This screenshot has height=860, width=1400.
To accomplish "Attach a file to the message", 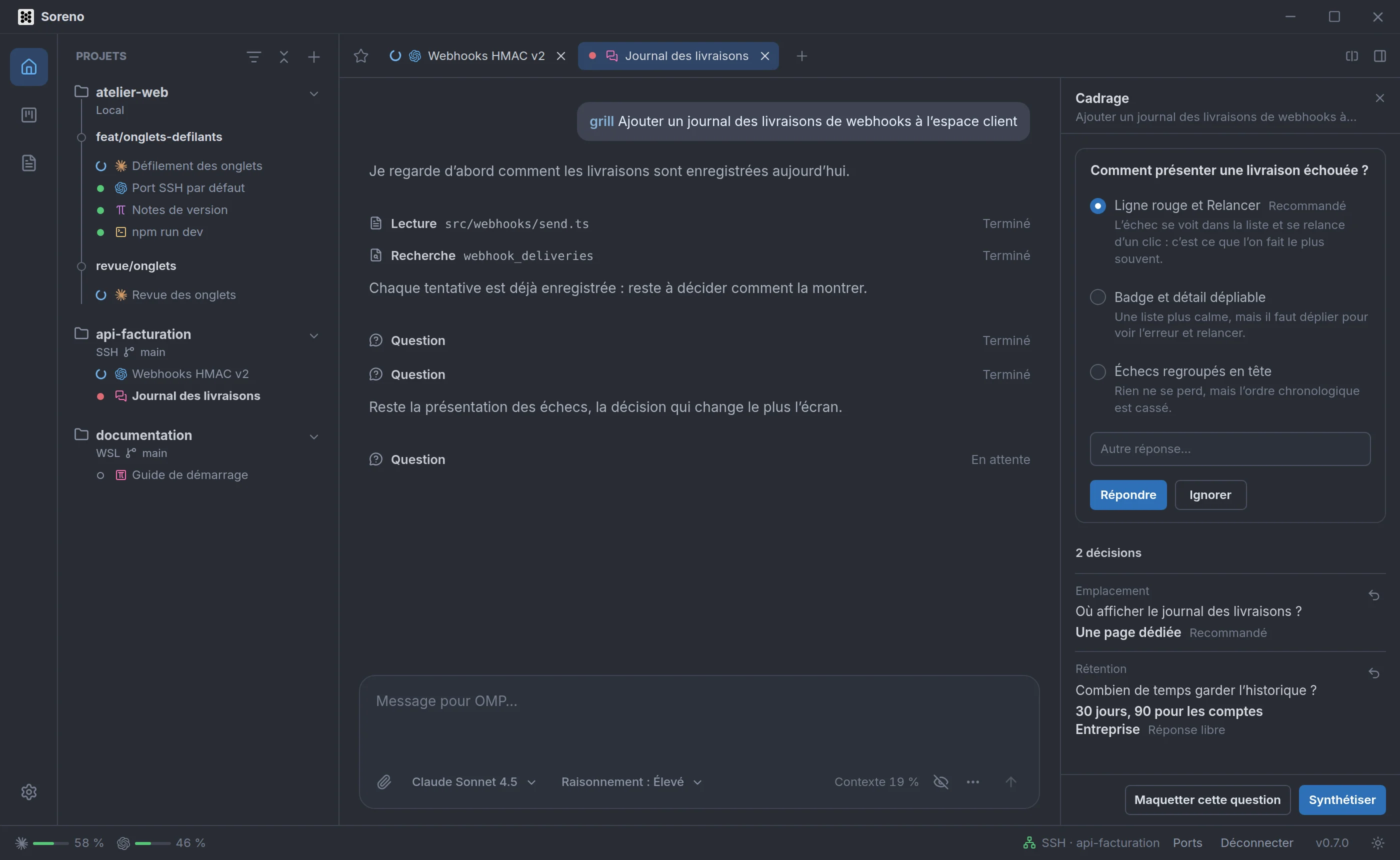I will point(384,782).
